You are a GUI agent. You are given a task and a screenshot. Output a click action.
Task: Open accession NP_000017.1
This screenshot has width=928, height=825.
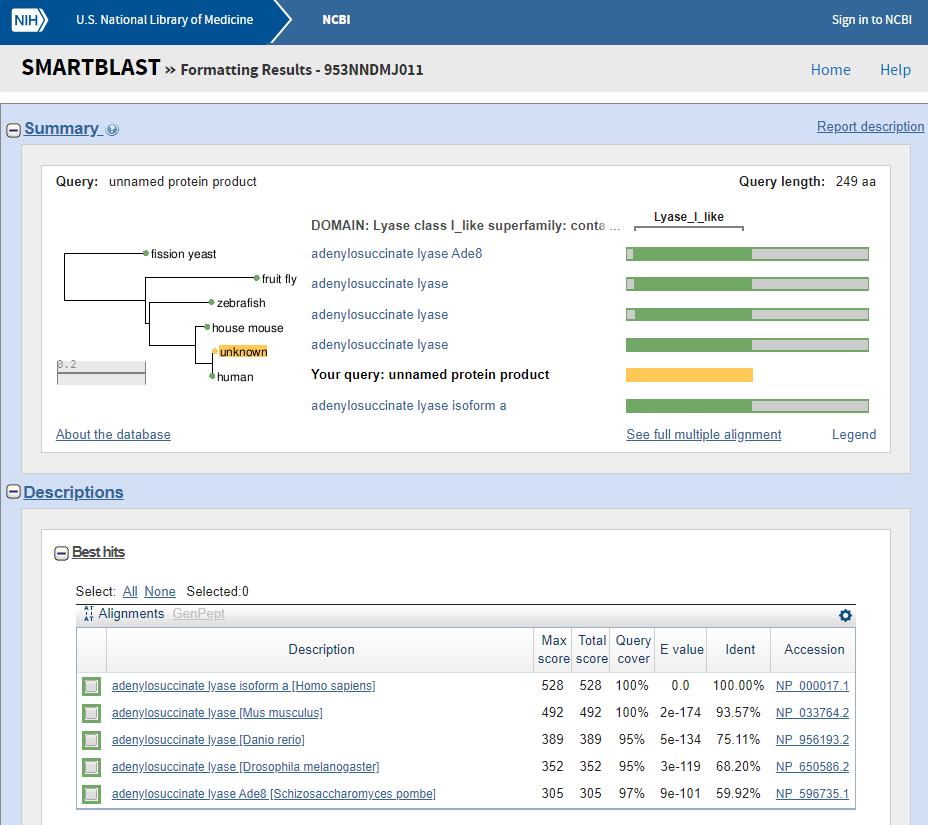(812, 686)
